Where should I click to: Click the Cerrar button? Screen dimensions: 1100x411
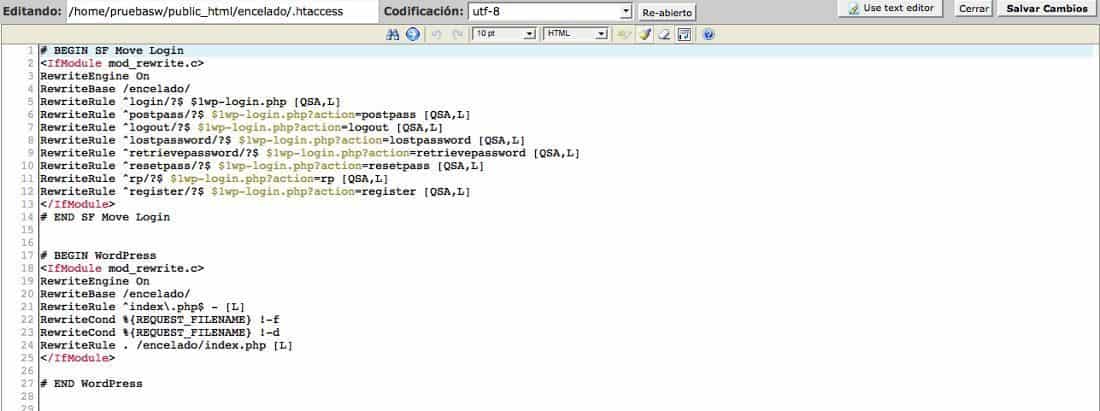(974, 9)
